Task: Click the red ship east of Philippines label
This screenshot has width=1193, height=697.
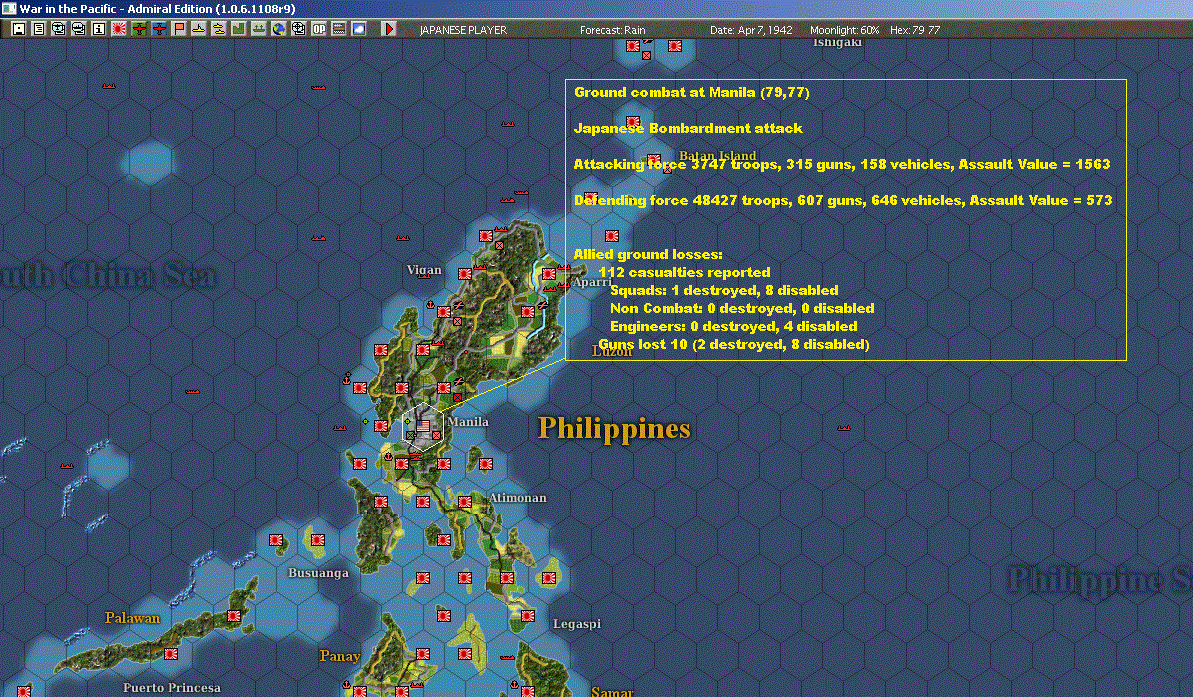Action: click(844, 428)
